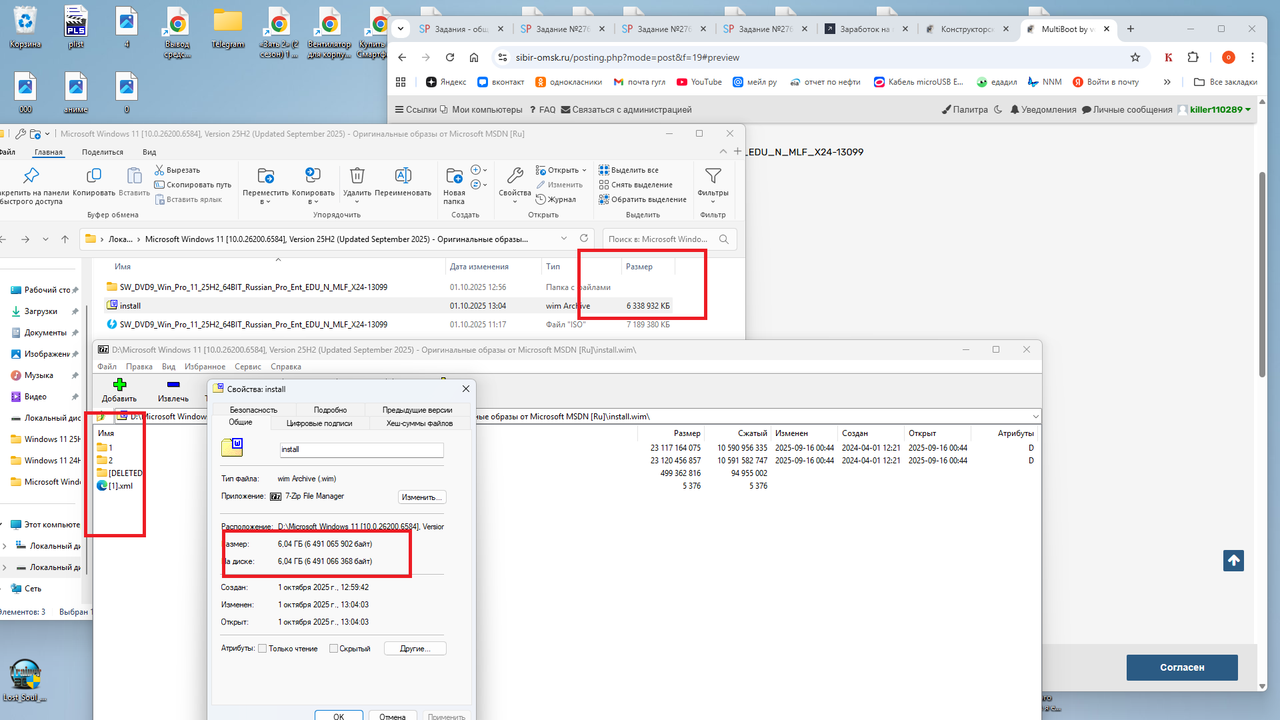The height and width of the screenshot is (720, 1280).
Task: Open the Explorer address bar history dropdown
Action: click(564, 239)
